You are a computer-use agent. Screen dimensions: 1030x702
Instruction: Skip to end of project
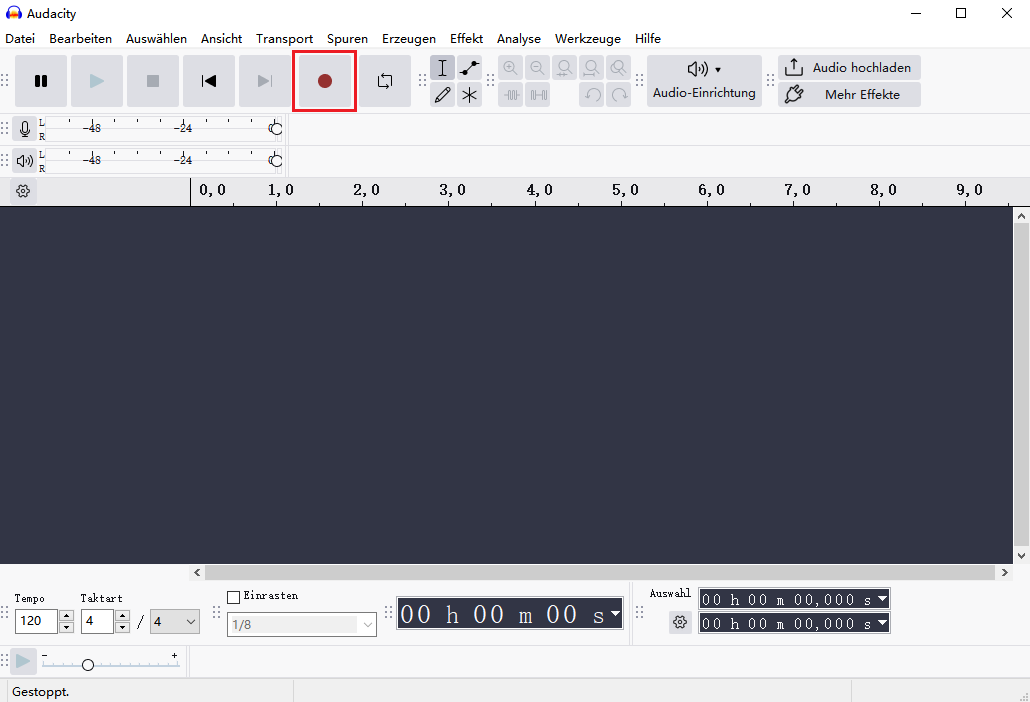(265, 81)
